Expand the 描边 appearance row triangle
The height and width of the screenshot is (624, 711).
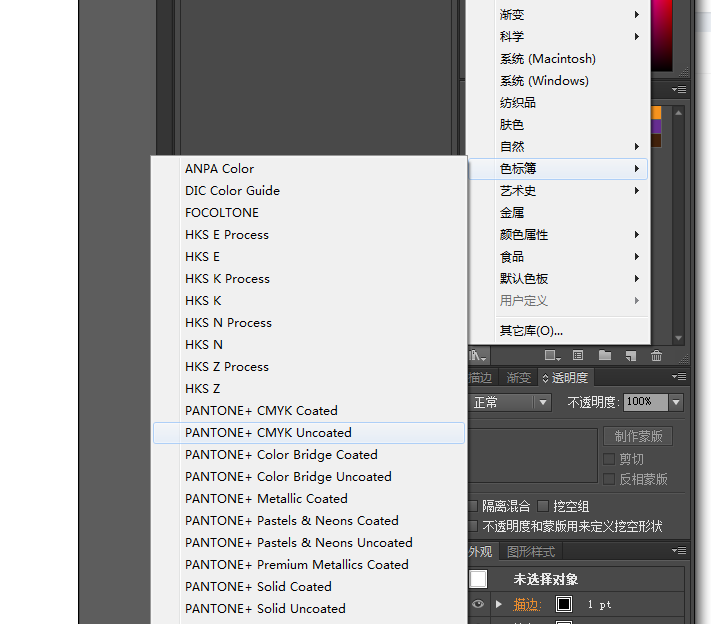coord(499,604)
